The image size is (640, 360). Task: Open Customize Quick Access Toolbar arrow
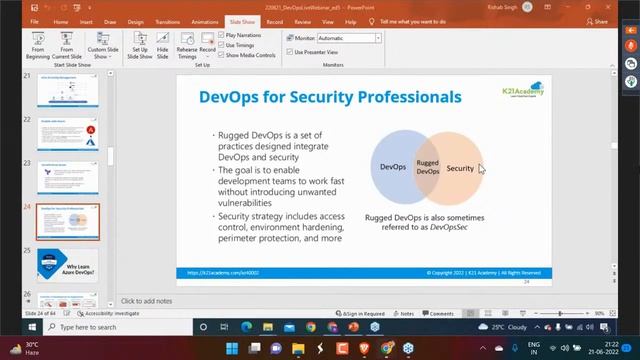[x=89, y=7]
